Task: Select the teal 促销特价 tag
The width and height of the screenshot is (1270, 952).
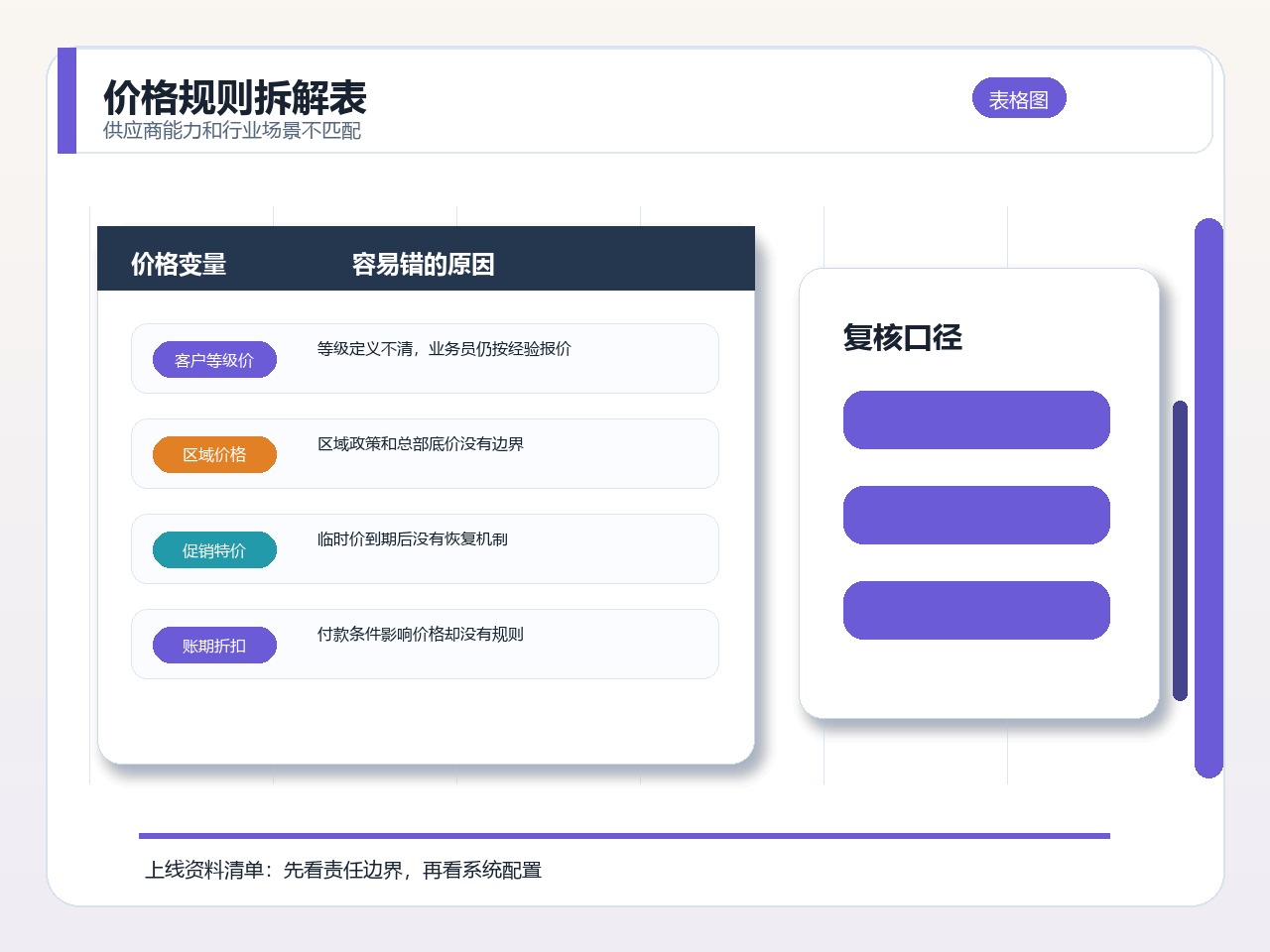Action: click(x=214, y=550)
